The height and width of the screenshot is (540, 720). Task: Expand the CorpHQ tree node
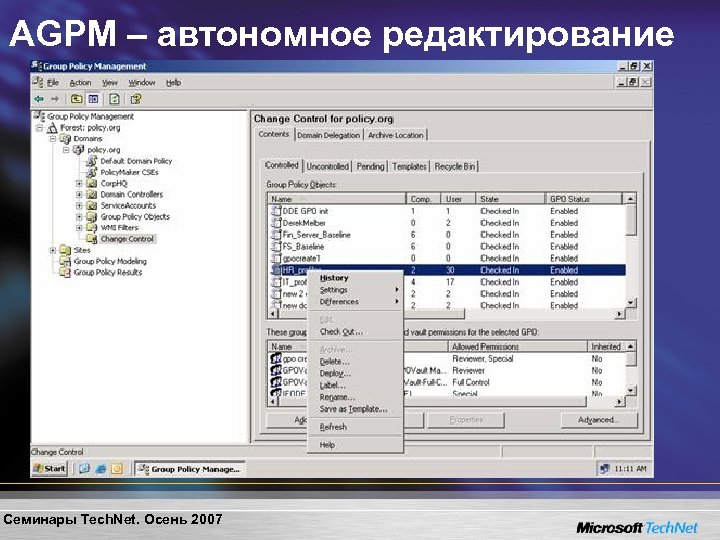tap(79, 184)
